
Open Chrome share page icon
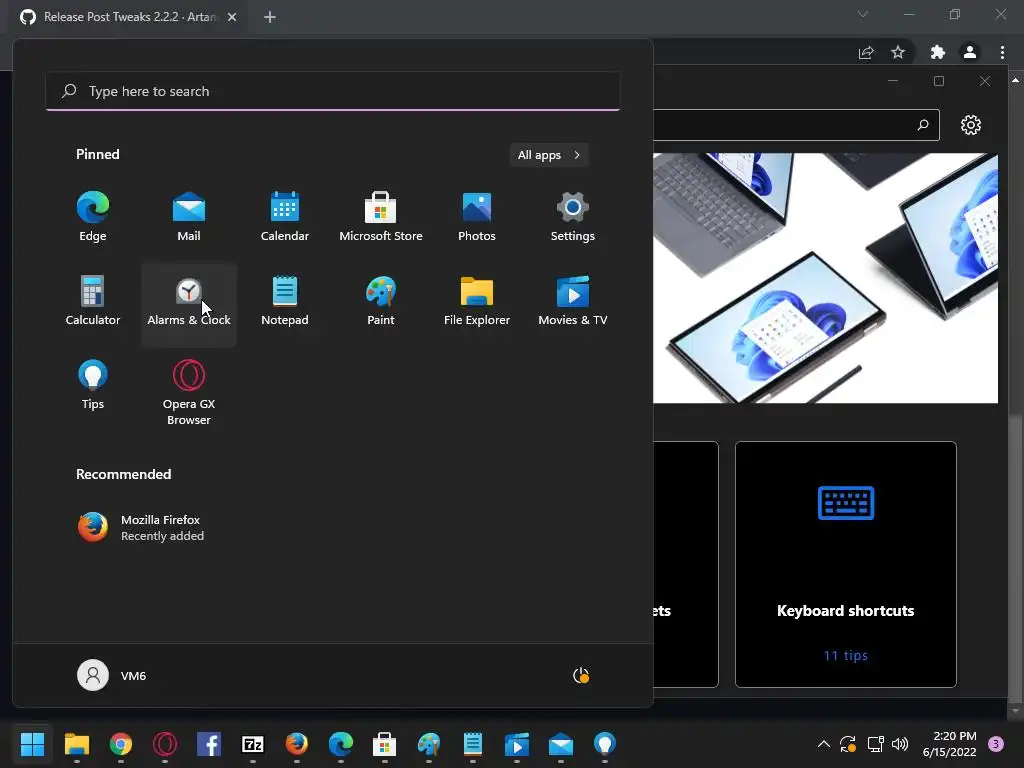[866, 52]
